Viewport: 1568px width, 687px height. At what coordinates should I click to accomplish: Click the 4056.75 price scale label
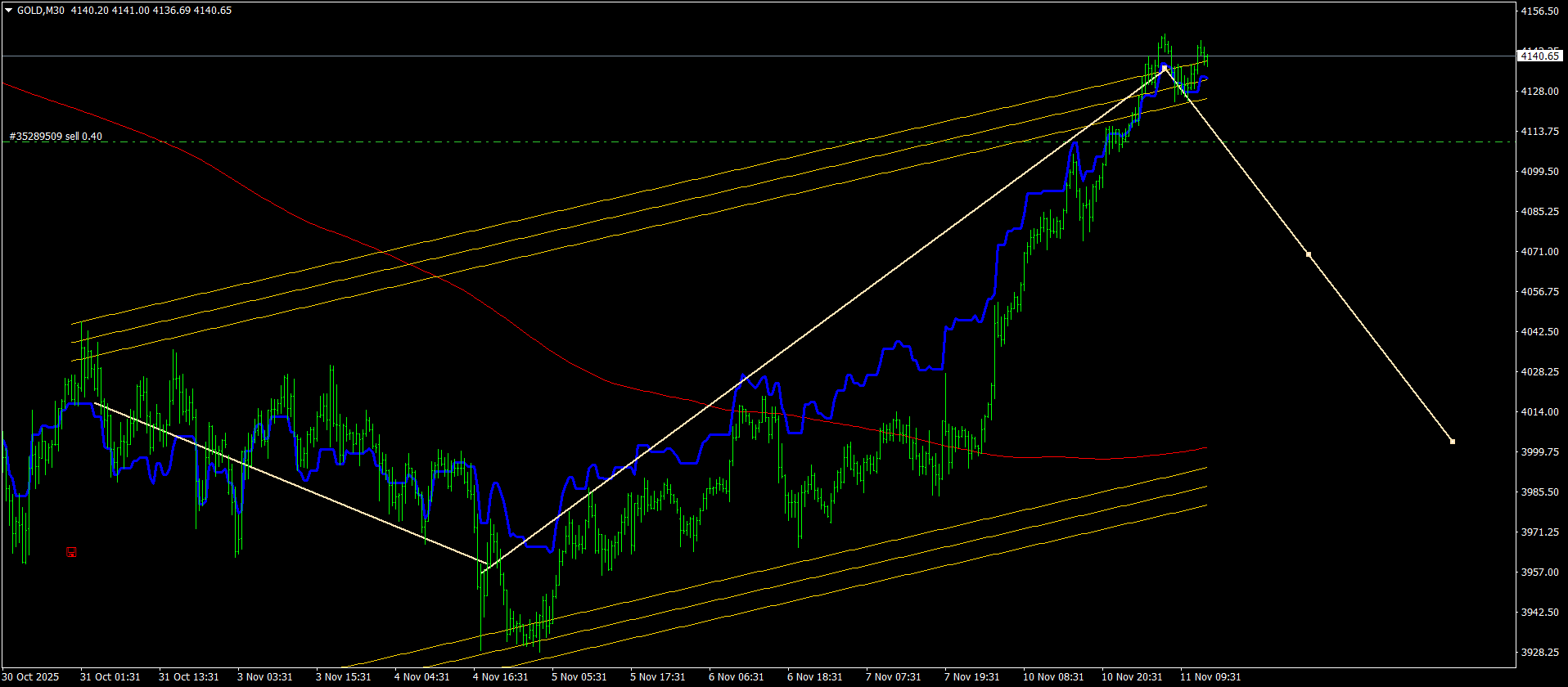pos(1539,292)
